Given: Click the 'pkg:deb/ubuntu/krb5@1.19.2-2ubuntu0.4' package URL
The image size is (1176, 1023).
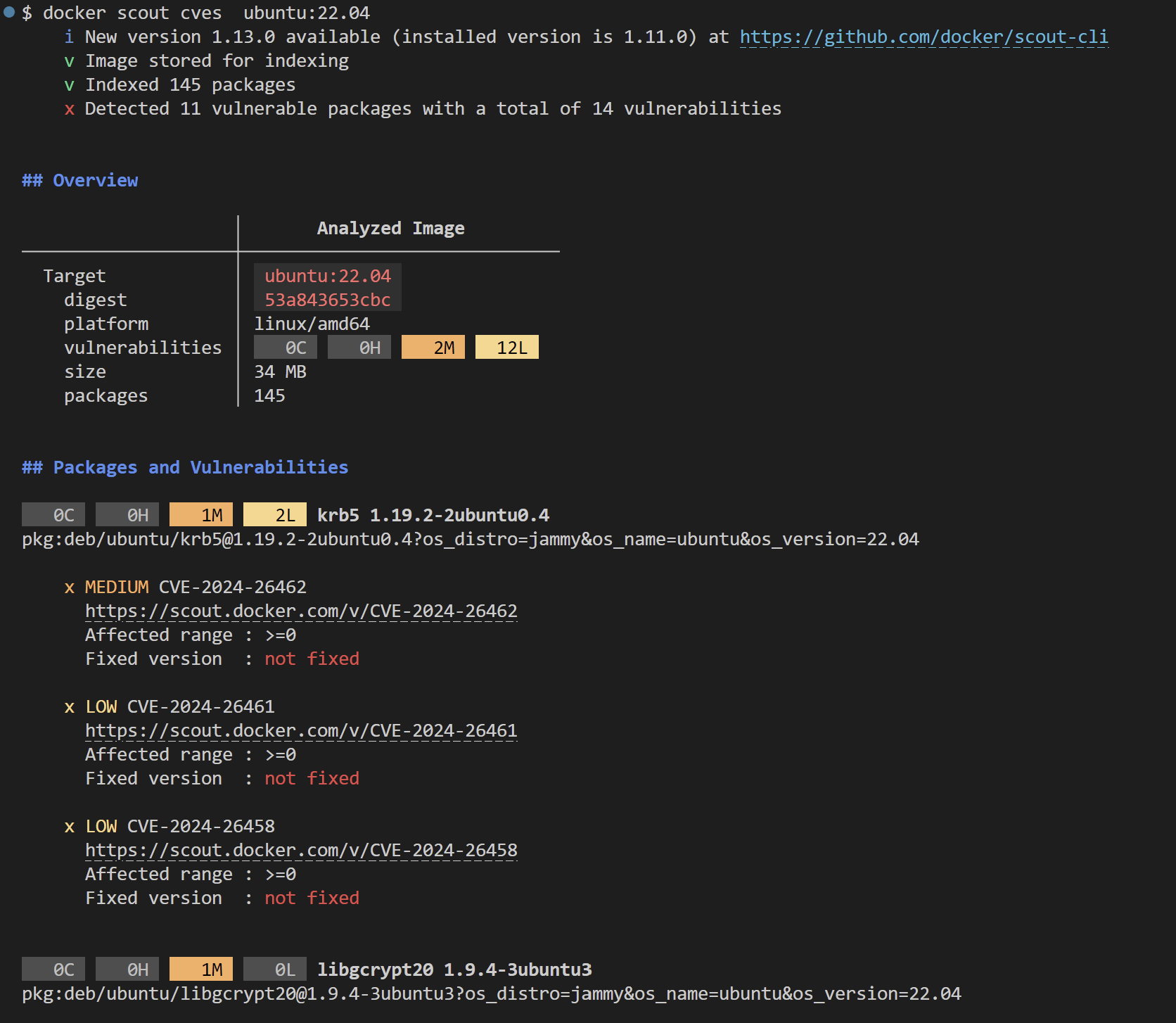Looking at the screenshot, I should 471,539.
